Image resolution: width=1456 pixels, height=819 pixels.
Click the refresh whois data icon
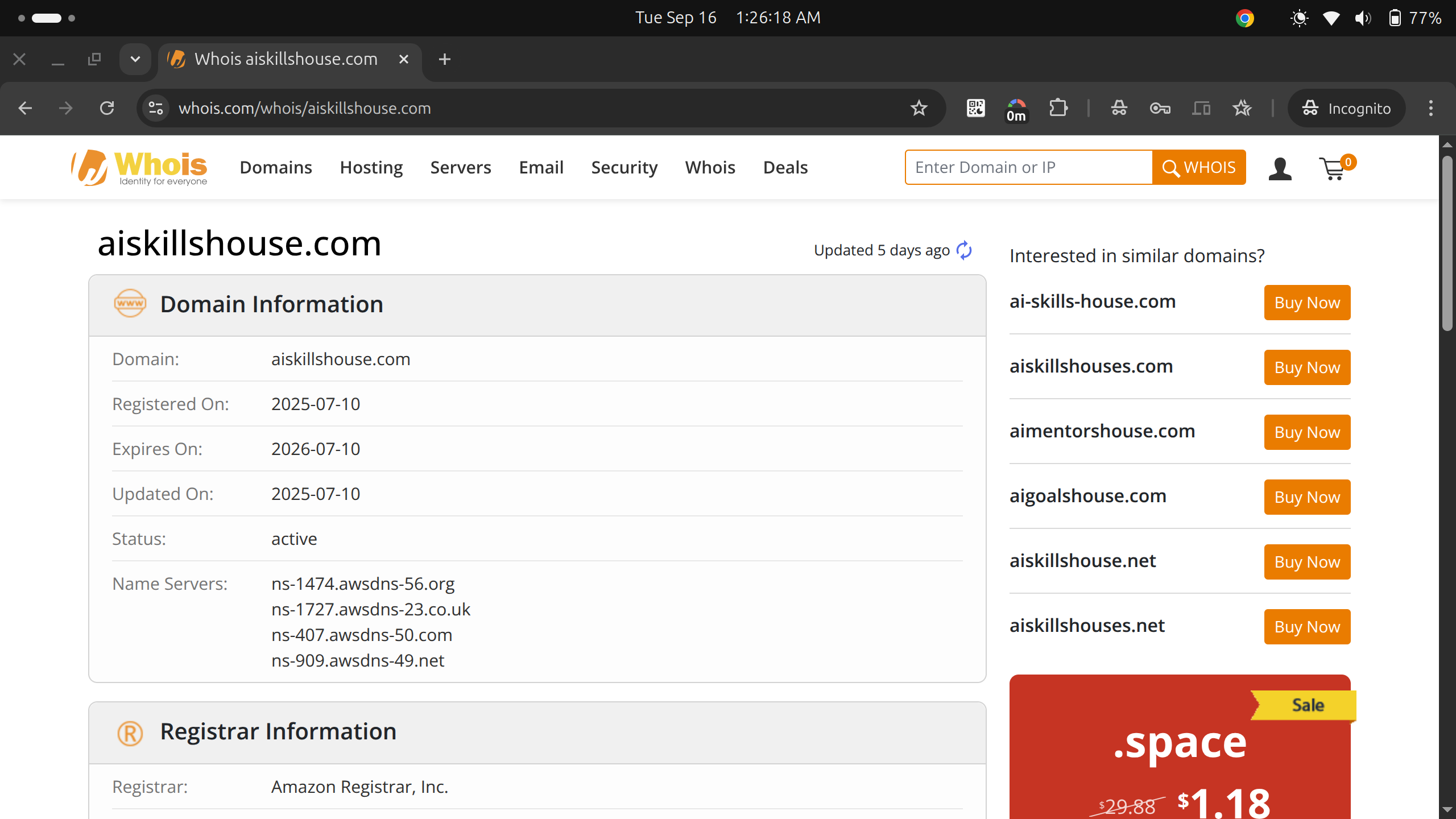click(964, 250)
